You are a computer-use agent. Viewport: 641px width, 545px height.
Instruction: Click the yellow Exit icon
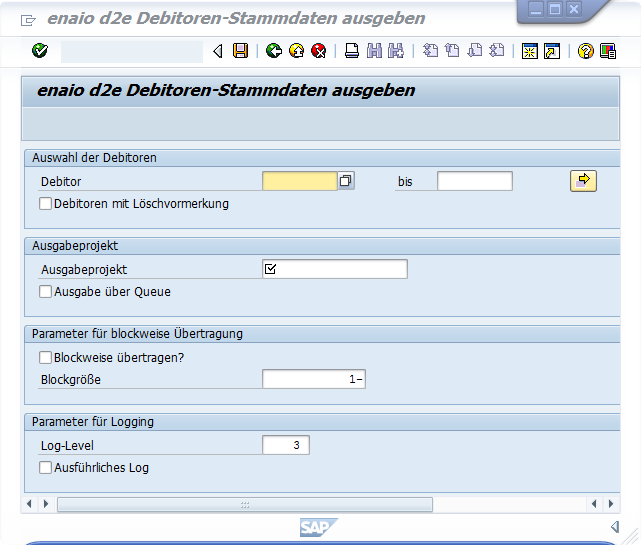(x=296, y=51)
